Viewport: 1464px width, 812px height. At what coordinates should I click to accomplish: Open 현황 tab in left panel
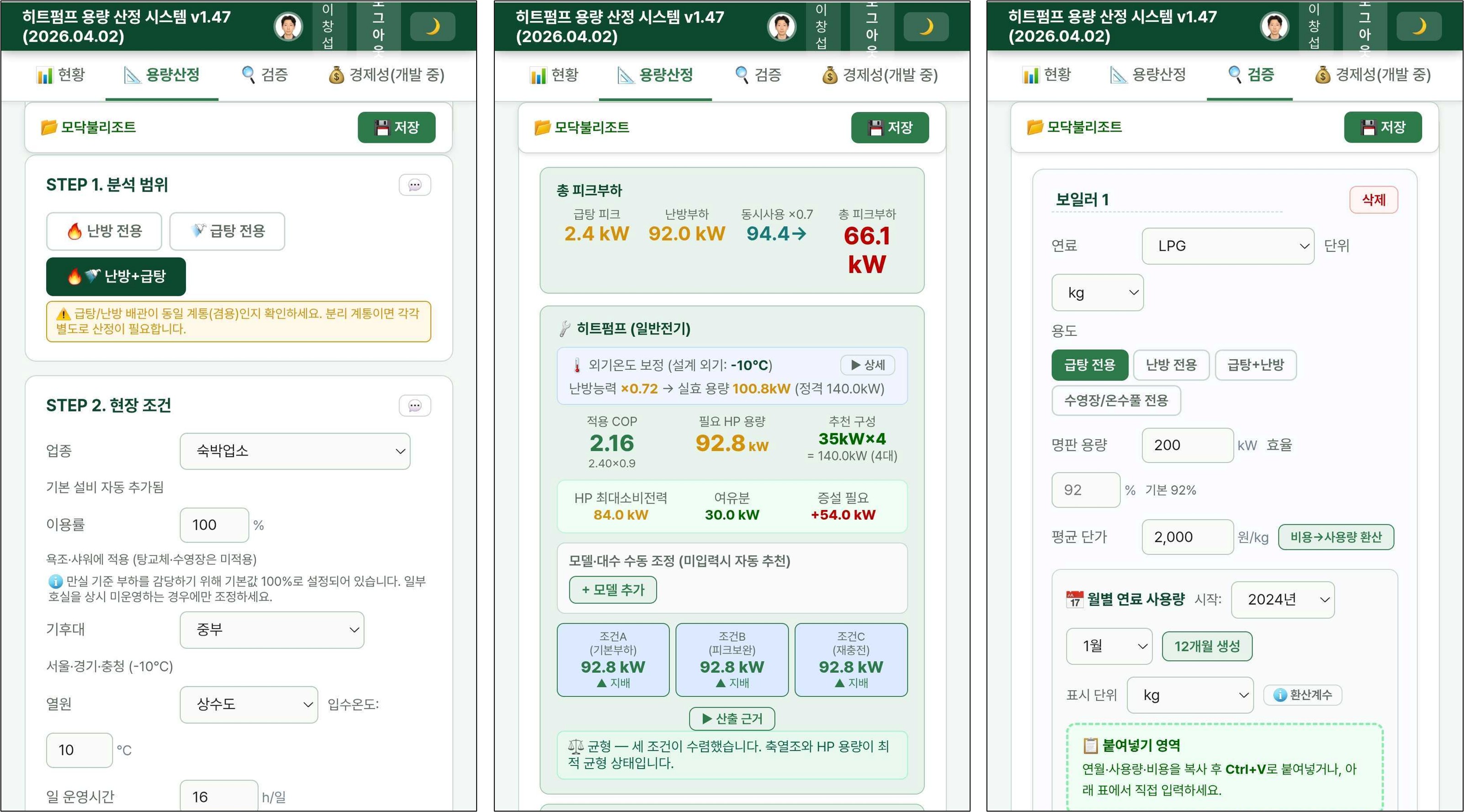[x=61, y=74]
